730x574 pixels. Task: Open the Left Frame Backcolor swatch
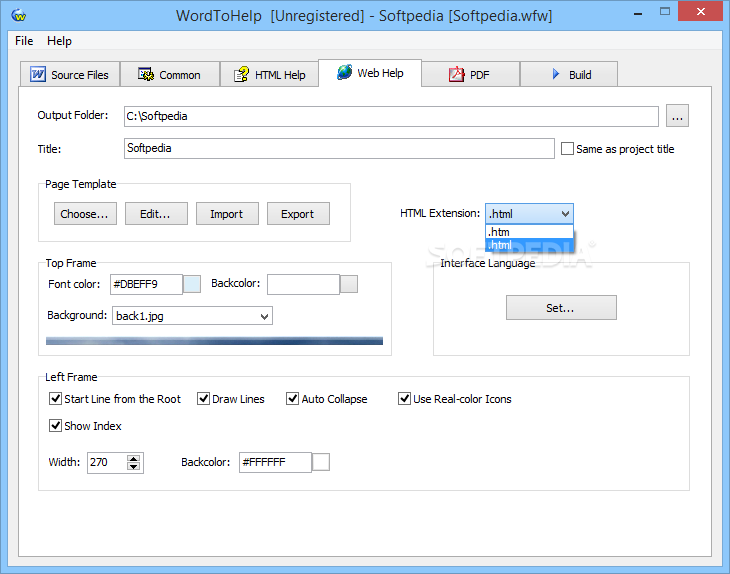(321, 462)
